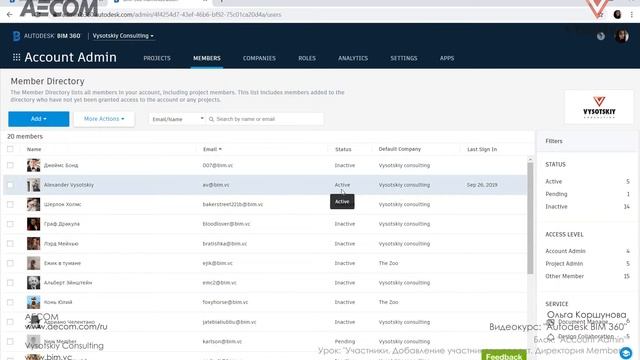Click avatar of foxyhorse@bim.vc member
Viewport: 640px width, 360px height.
tap(33, 302)
